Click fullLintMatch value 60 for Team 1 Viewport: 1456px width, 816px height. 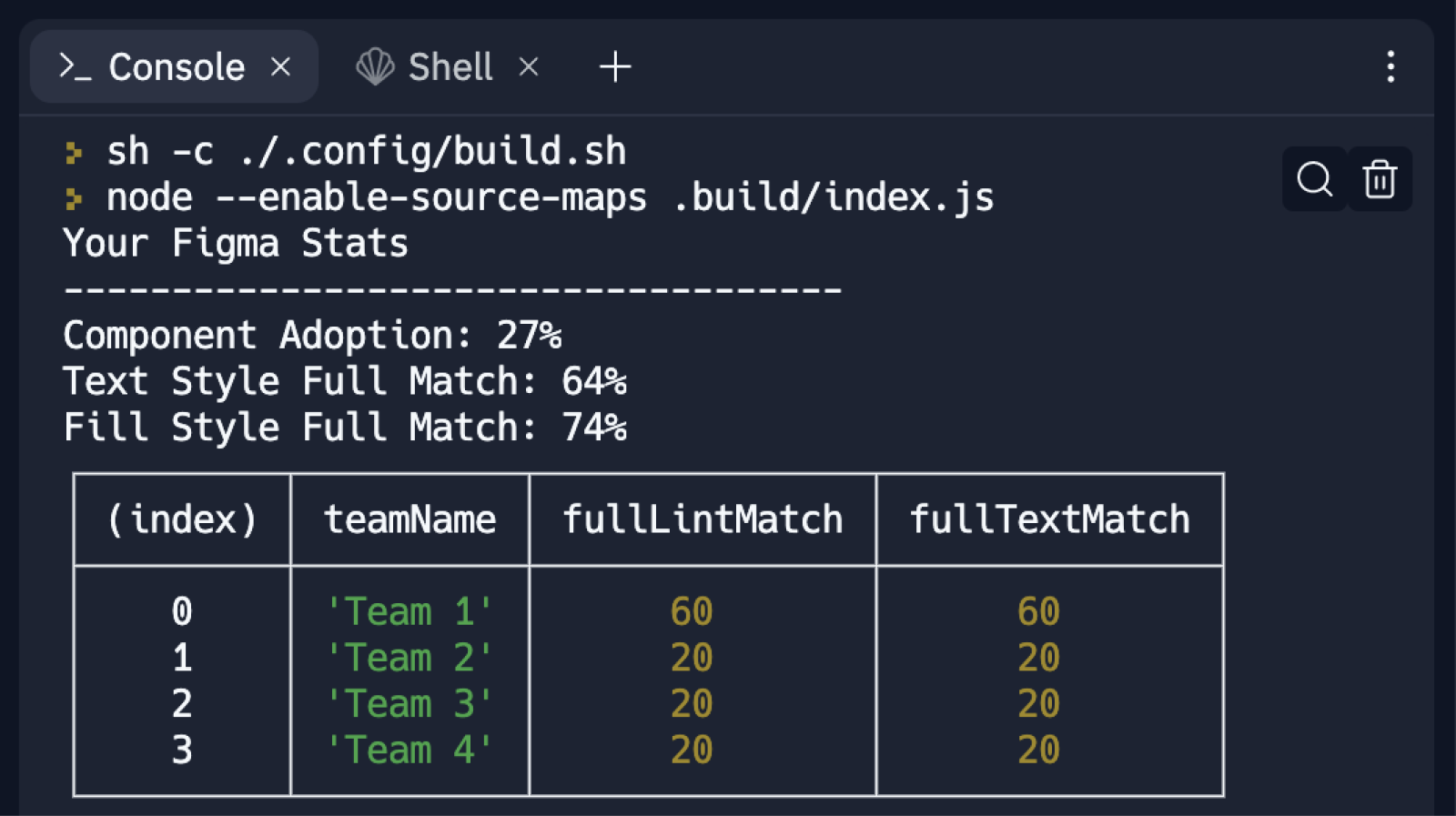click(x=692, y=612)
